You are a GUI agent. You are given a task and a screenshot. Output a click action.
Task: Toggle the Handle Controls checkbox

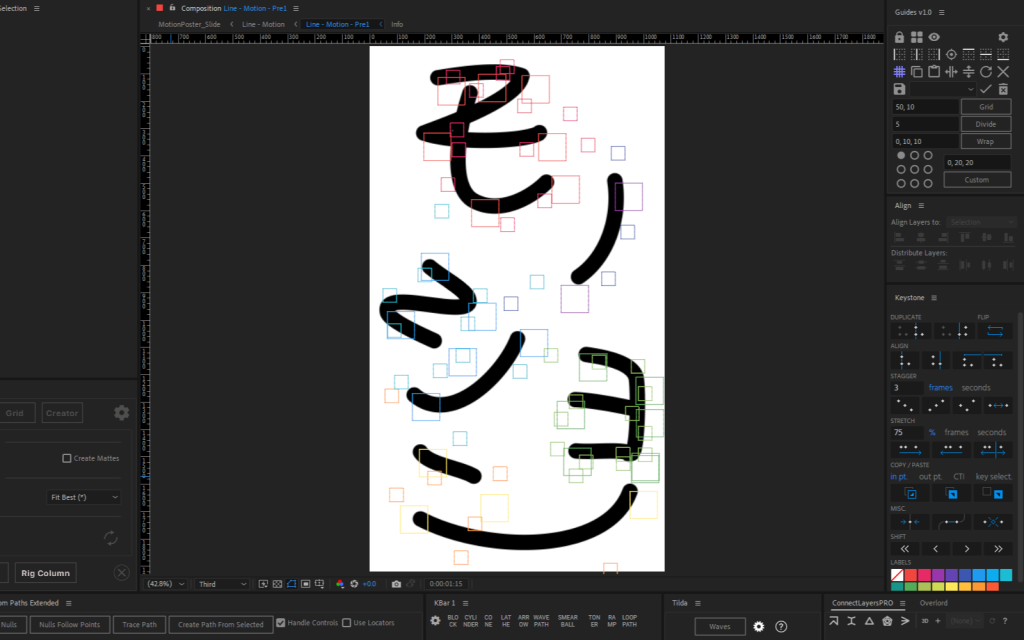click(x=280, y=623)
